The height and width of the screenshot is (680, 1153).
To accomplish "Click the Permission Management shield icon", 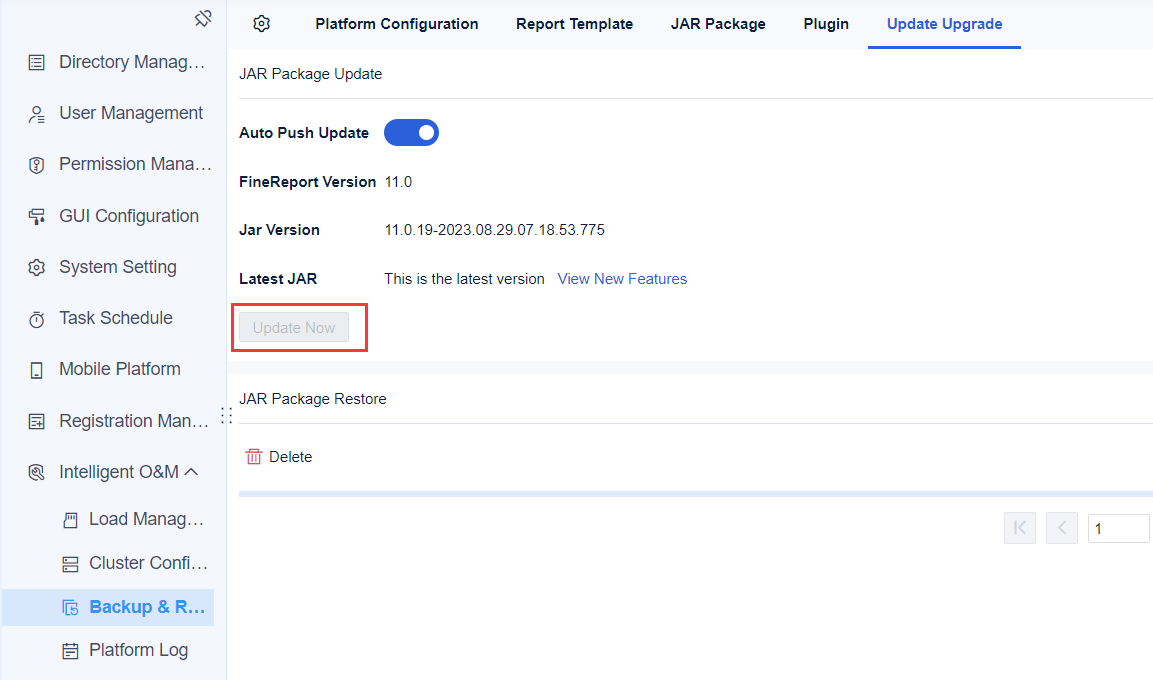I will [36, 165].
